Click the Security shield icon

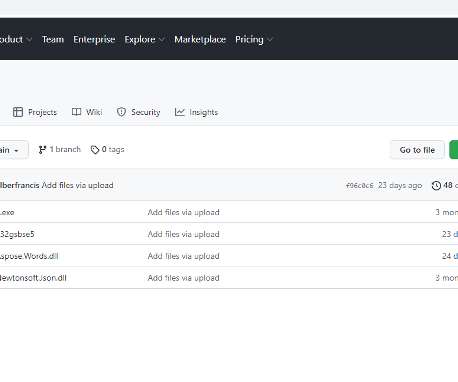pyautogui.click(x=121, y=112)
